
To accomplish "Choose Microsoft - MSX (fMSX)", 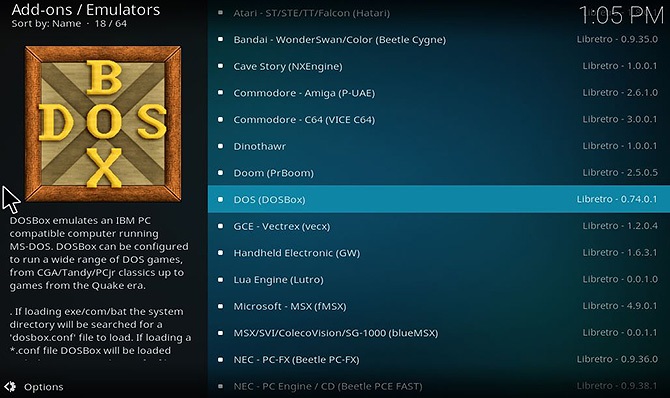I will tap(439, 306).
